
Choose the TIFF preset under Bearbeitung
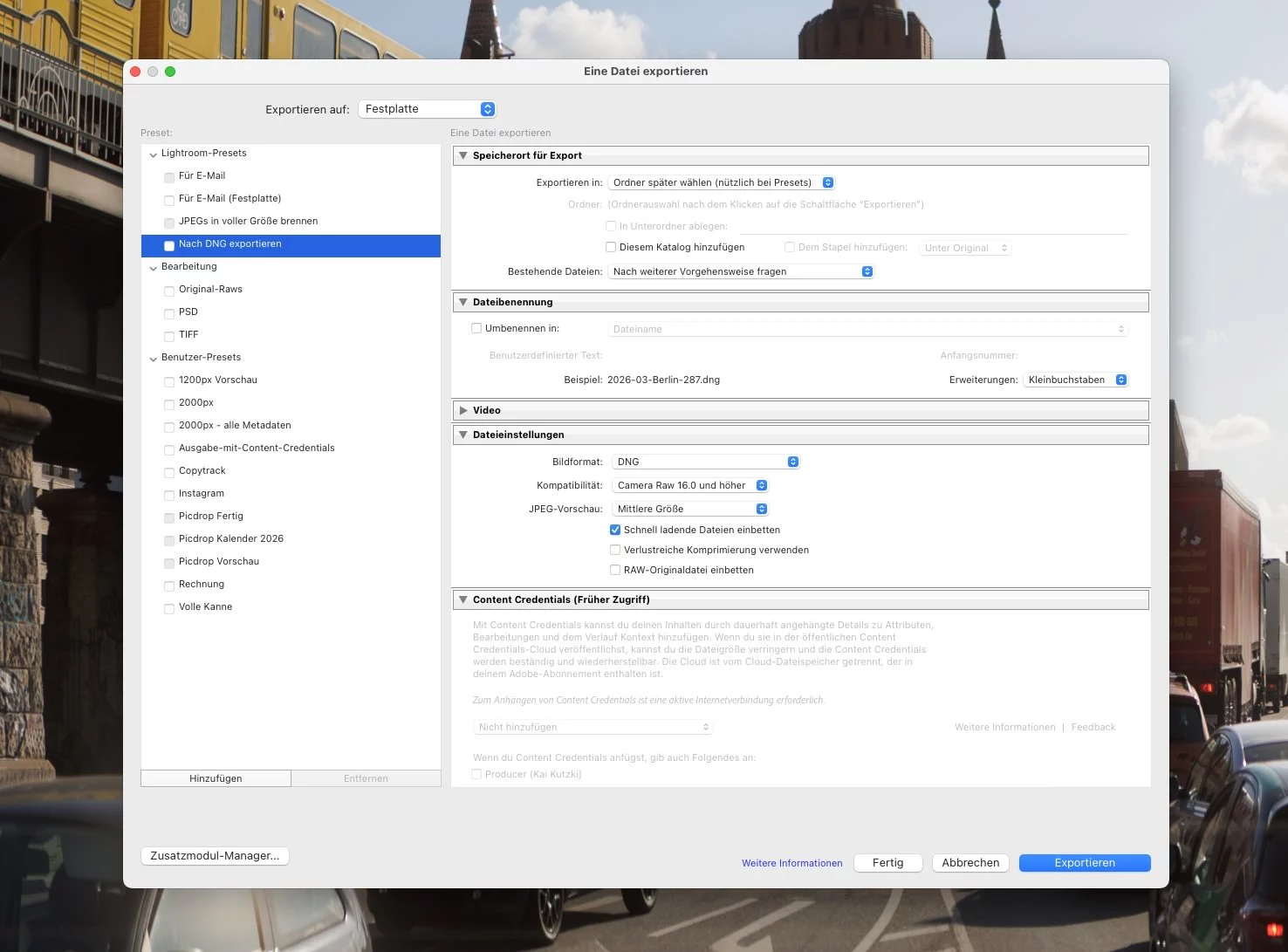click(x=188, y=334)
